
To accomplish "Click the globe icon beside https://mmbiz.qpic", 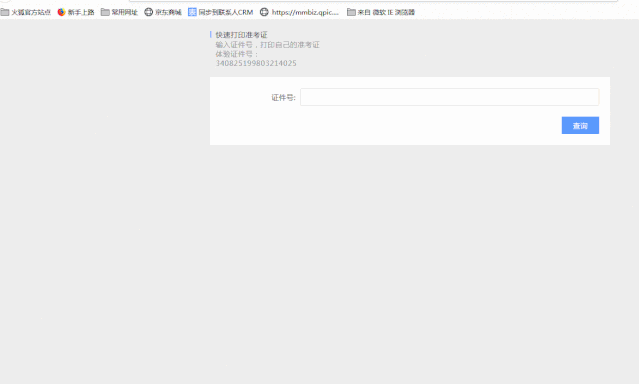I will pyautogui.click(x=264, y=12).
